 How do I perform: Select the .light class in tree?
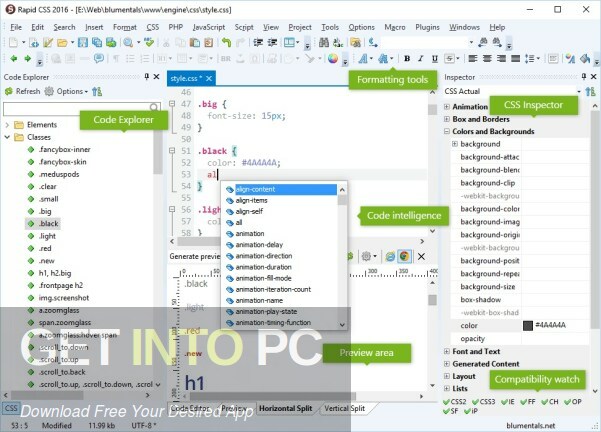point(47,236)
